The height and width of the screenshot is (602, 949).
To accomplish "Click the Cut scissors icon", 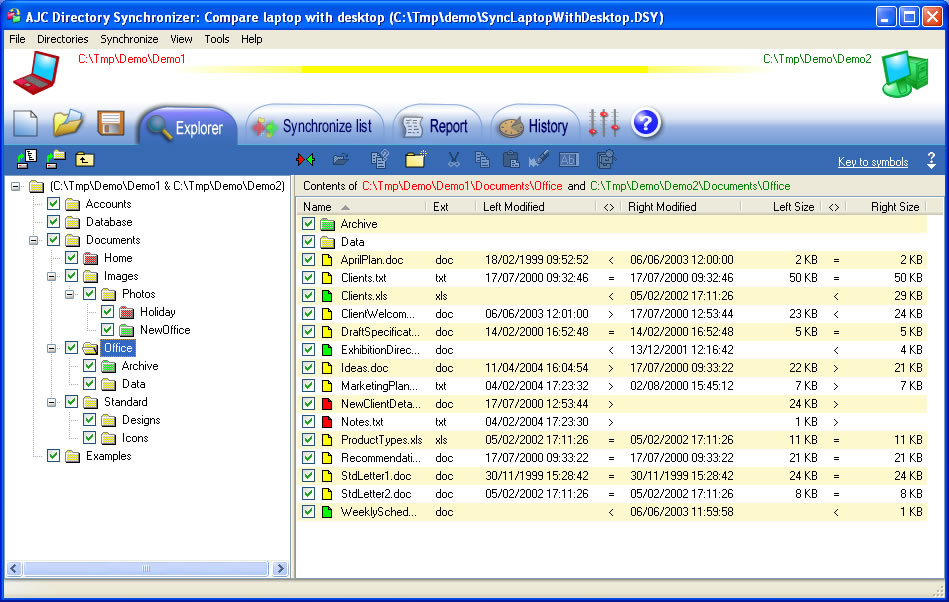I will [x=453, y=160].
